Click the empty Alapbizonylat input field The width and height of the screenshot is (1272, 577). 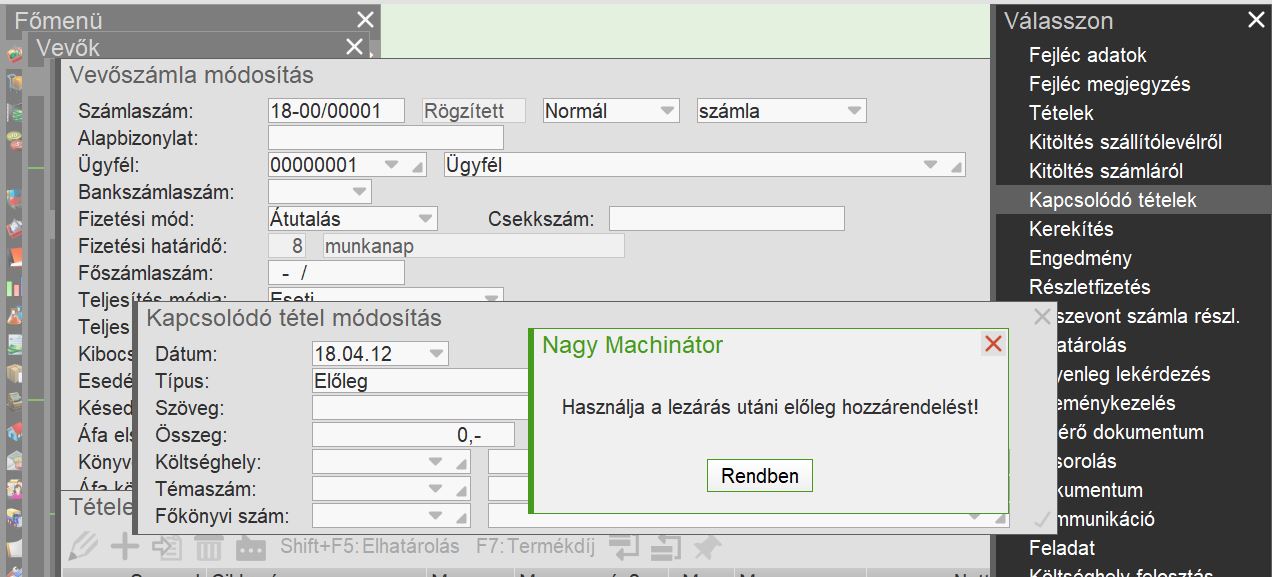(x=386, y=138)
